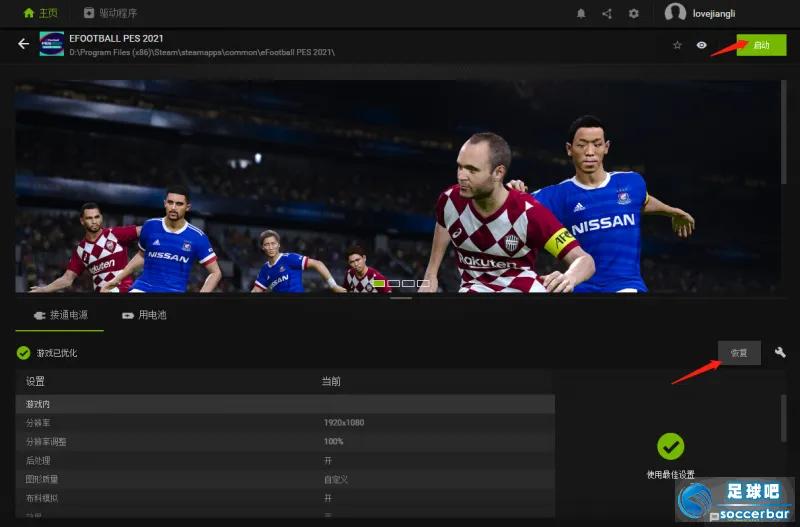Select the 分辨率 setting row
Viewport: 800px width, 527px height.
tap(285, 423)
